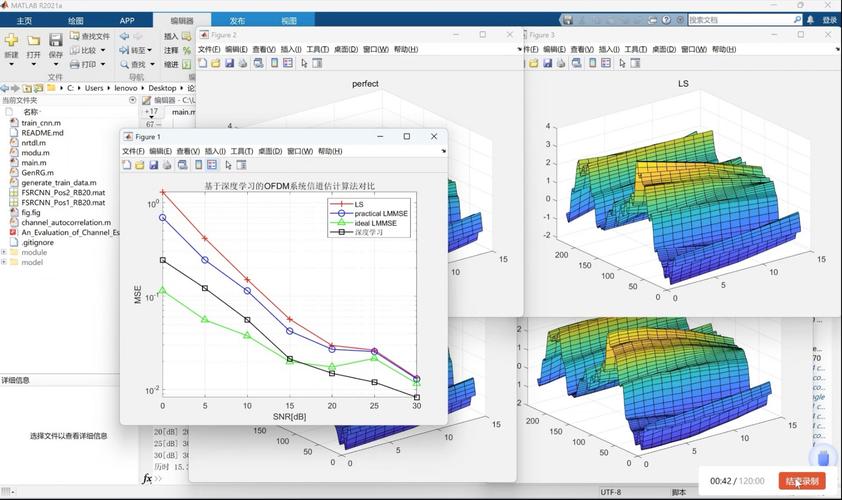Expand the module folder in file tree
842x500 pixels.
tap(4, 252)
